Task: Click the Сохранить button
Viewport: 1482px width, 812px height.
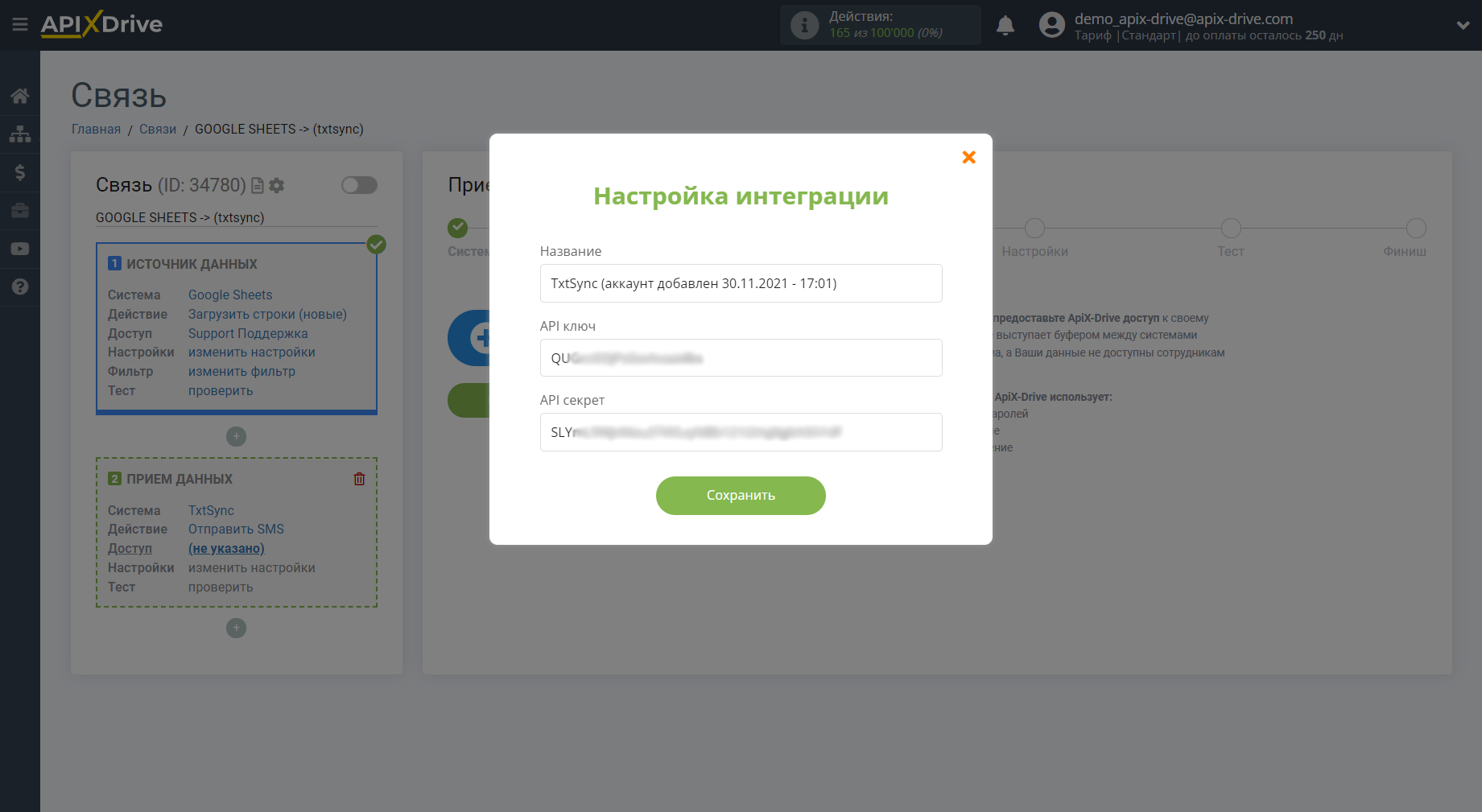Action: tap(741, 496)
